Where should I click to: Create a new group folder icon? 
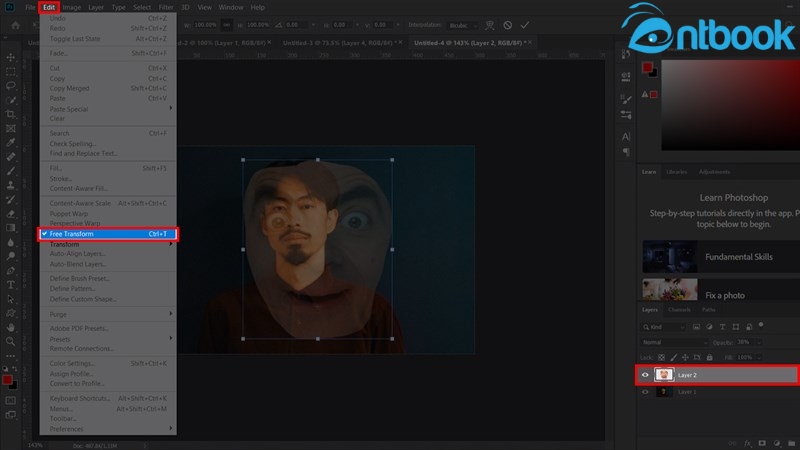(791, 443)
